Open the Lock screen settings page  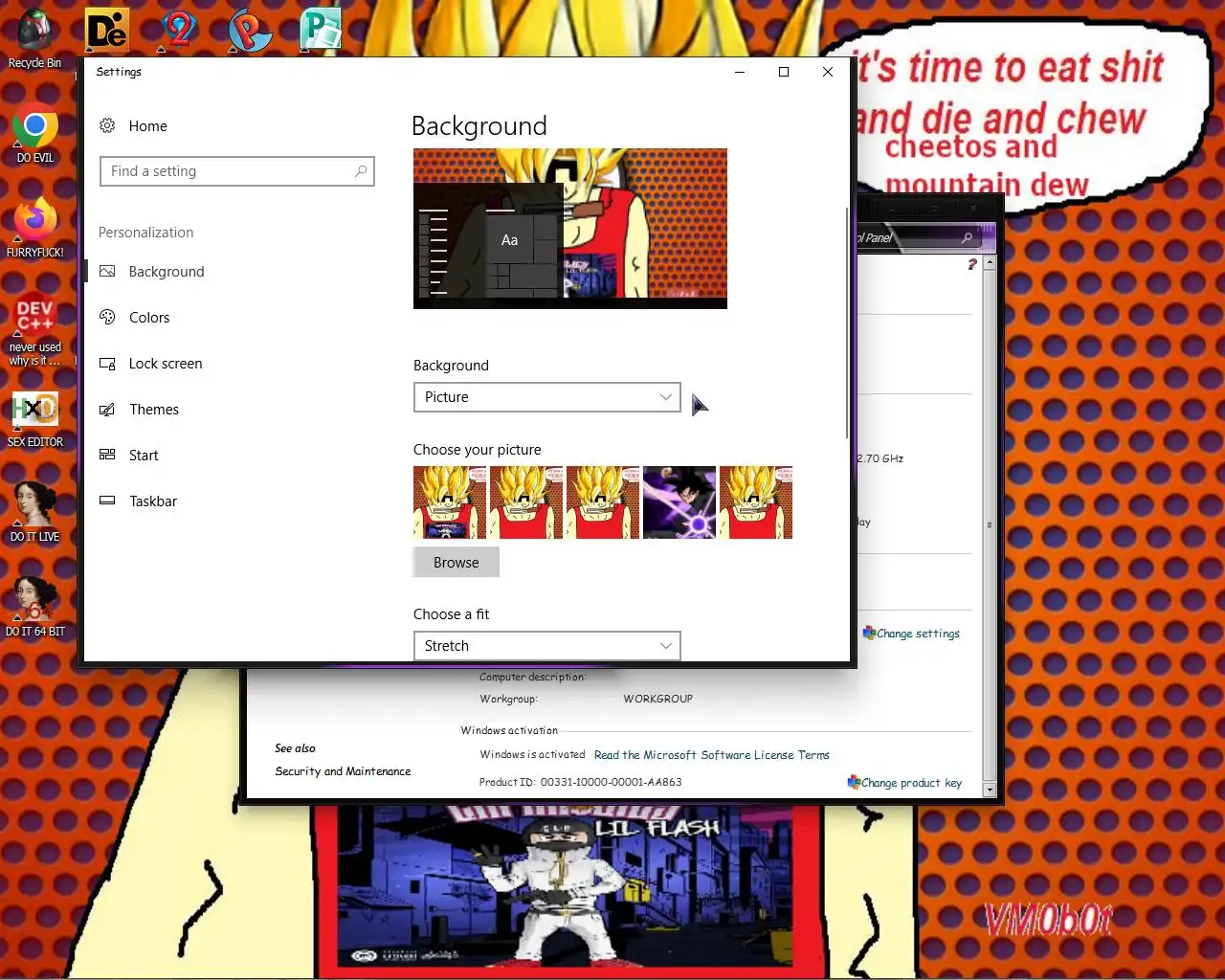(166, 364)
